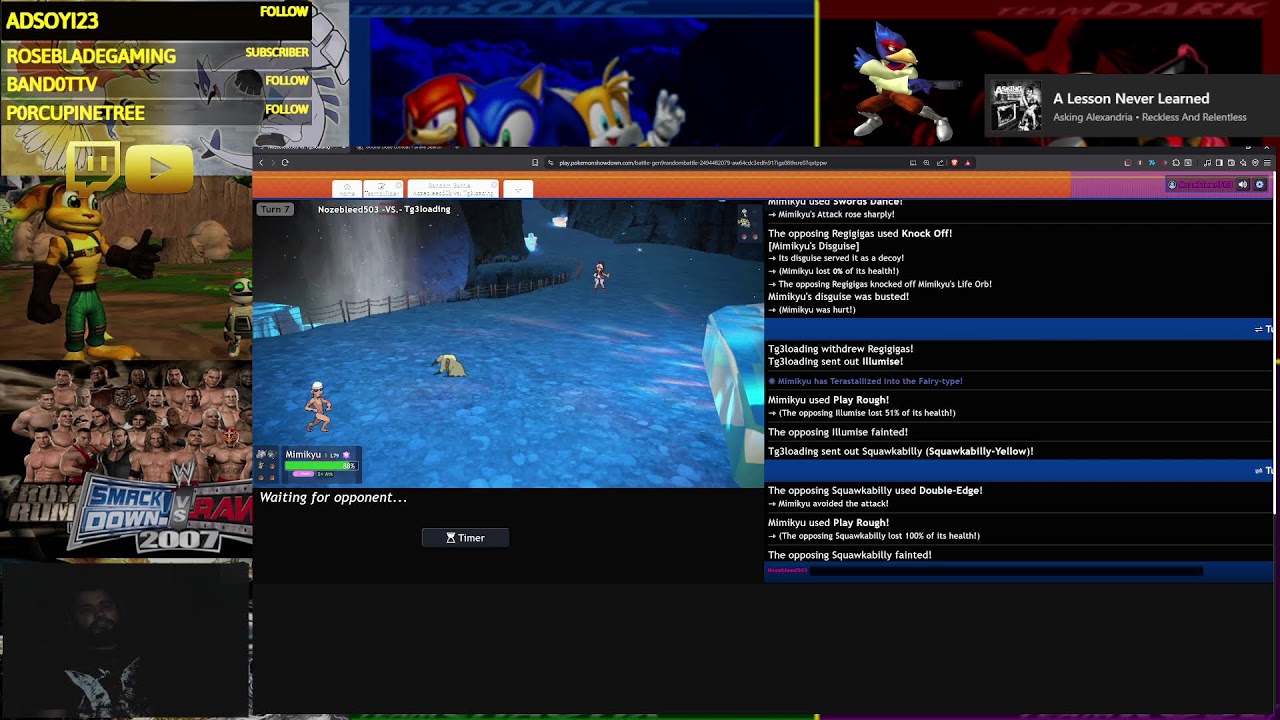Click the ROSEBLADEGAMING subscriber name
1280x720 pixels.
(x=91, y=56)
